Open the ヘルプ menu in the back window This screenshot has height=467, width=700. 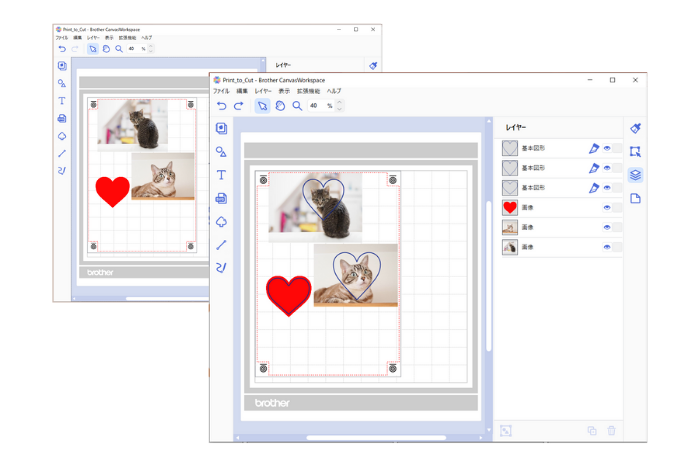click(x=146, y=38)
